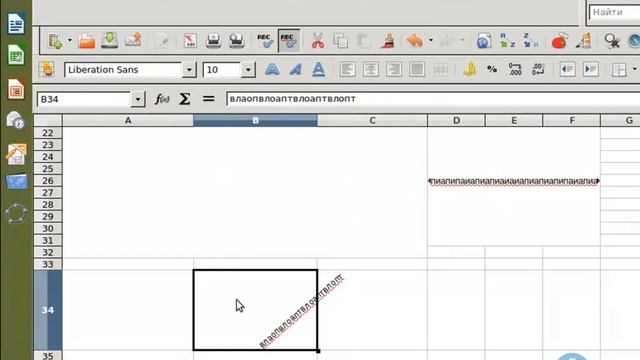Show Draw Functions icon

pos(584,41)
